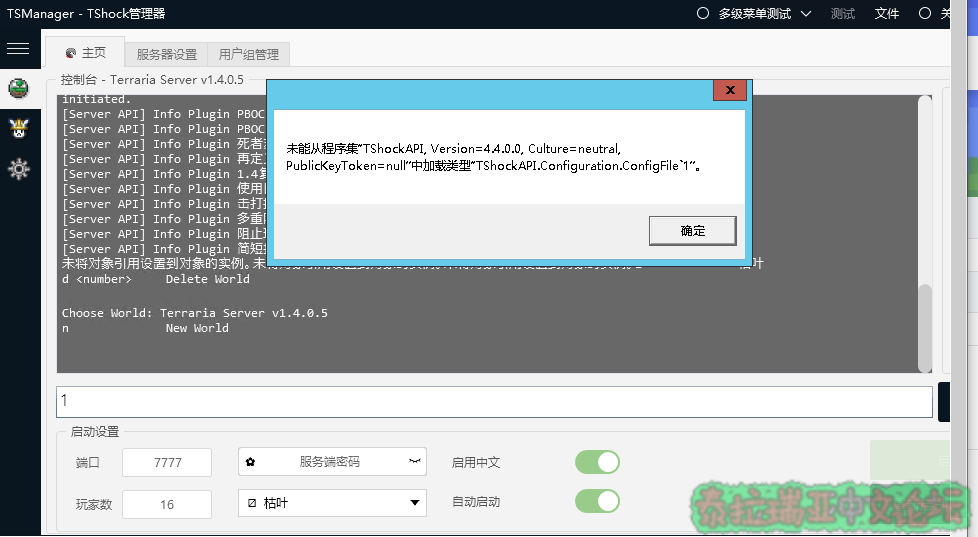Expand the 枯叶 world dropdown

coord(332,503)
